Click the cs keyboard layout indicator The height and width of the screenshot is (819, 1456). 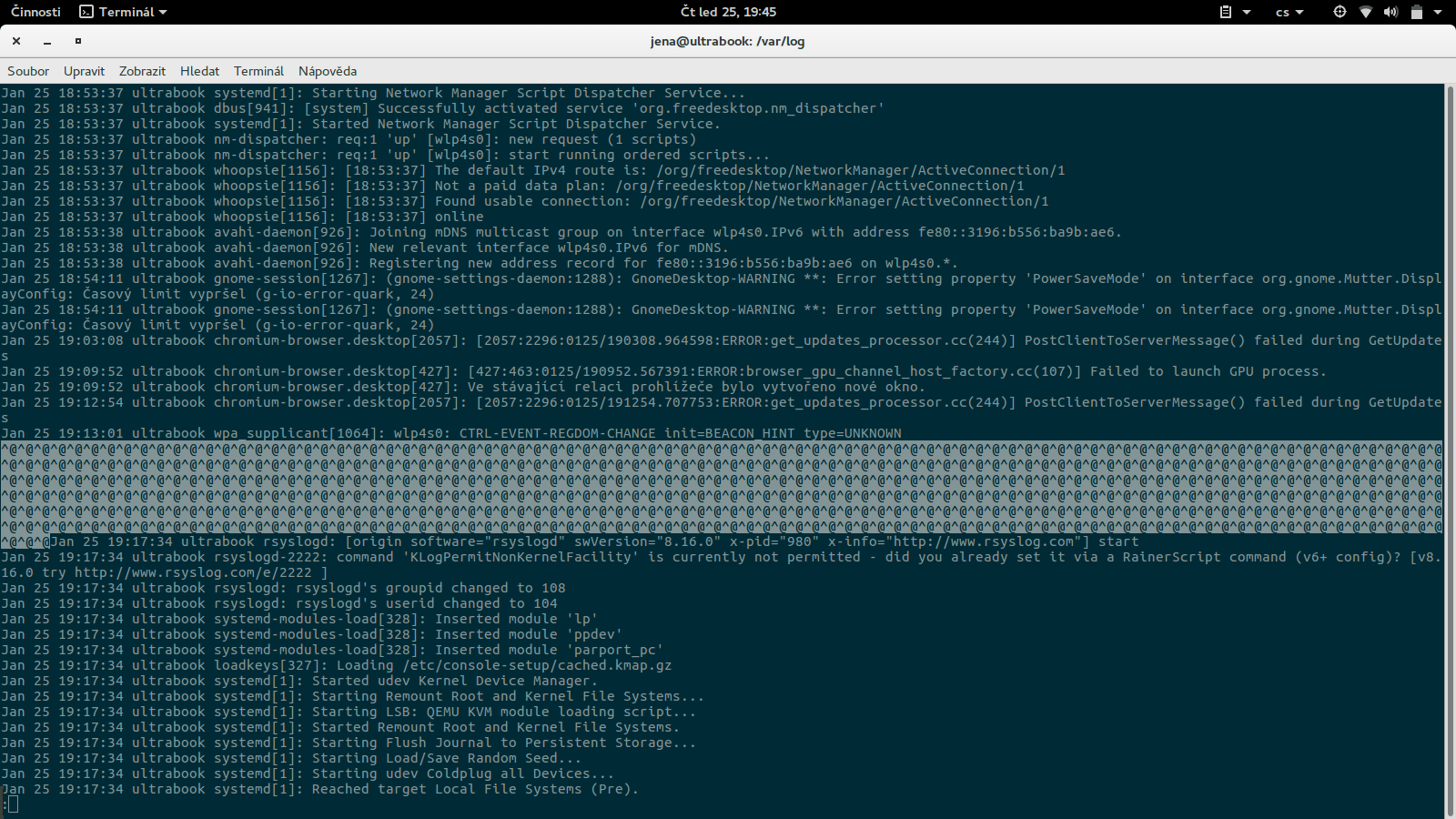coord(1281,12)
